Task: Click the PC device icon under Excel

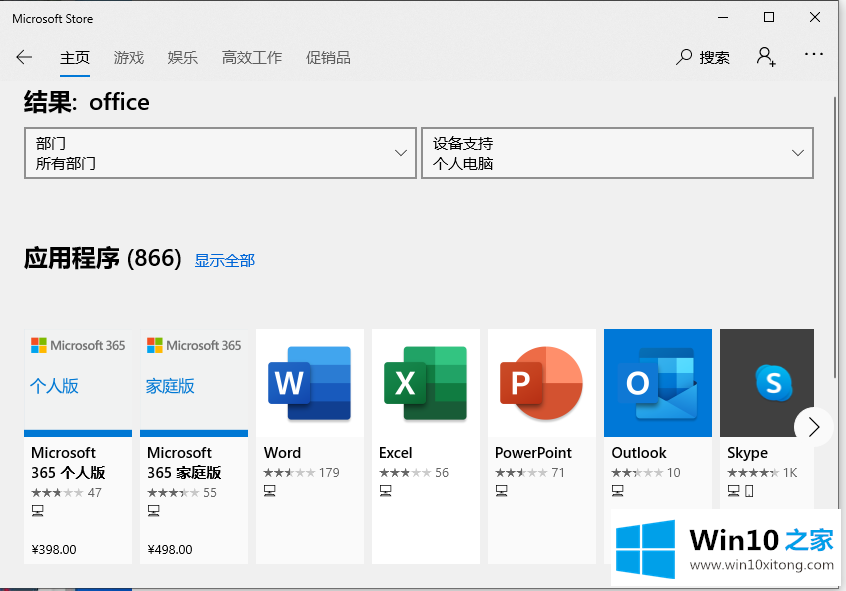Action: (x=385, y=491)
